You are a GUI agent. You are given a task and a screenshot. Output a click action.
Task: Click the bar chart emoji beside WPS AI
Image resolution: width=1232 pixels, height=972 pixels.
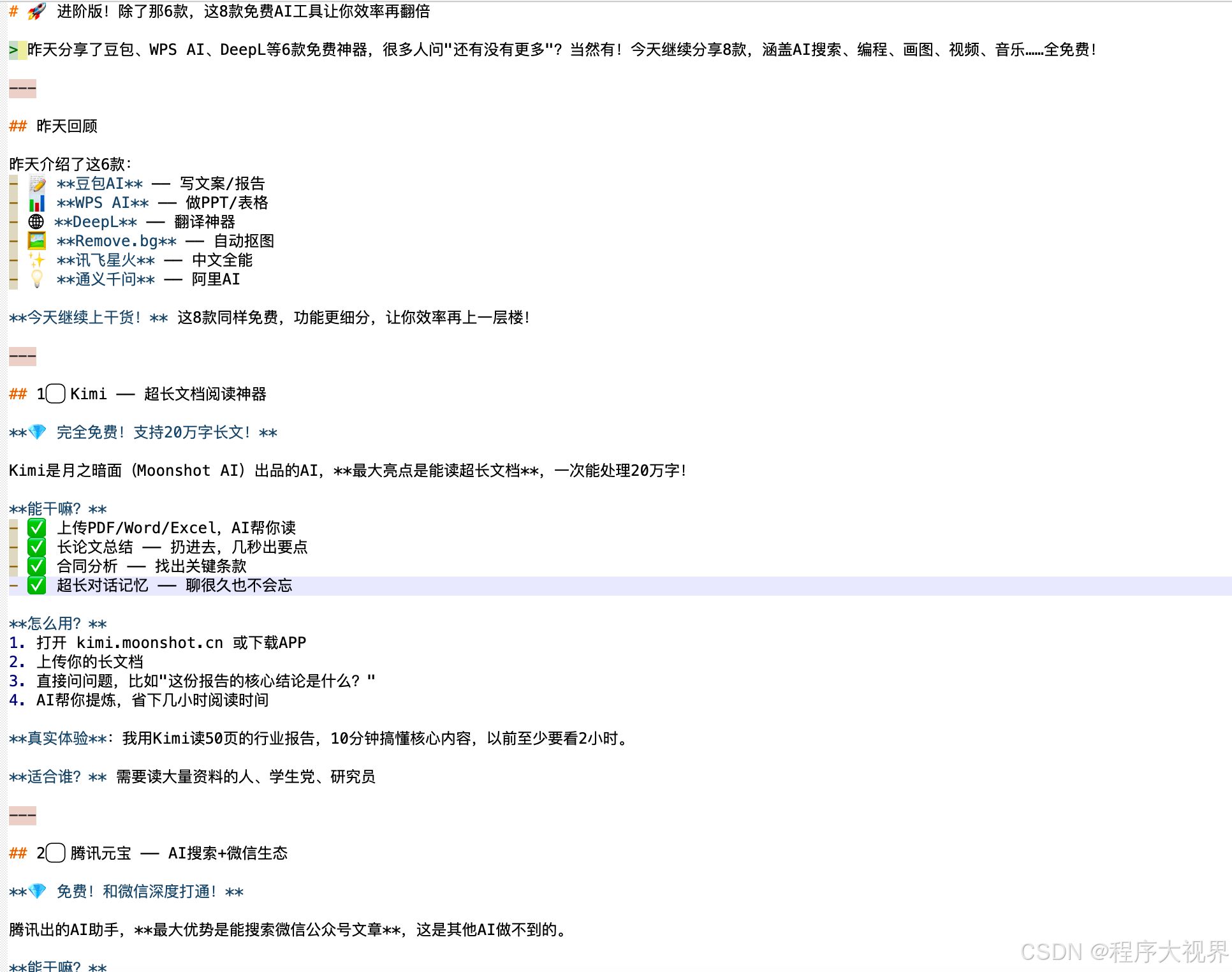coord(37,203)
